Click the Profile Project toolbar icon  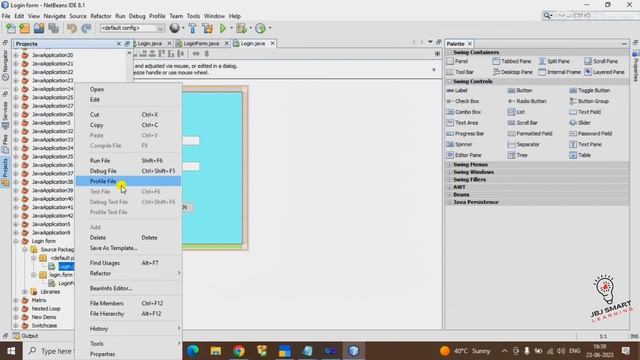[260, 28]
